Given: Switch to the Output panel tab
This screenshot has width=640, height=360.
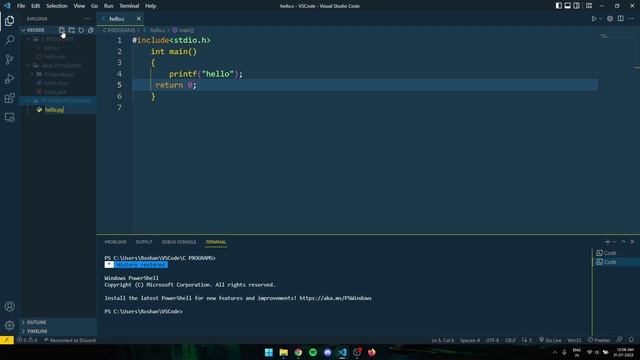Looking at the screenshot, I should pyautogui.click(x=144, y=242).
